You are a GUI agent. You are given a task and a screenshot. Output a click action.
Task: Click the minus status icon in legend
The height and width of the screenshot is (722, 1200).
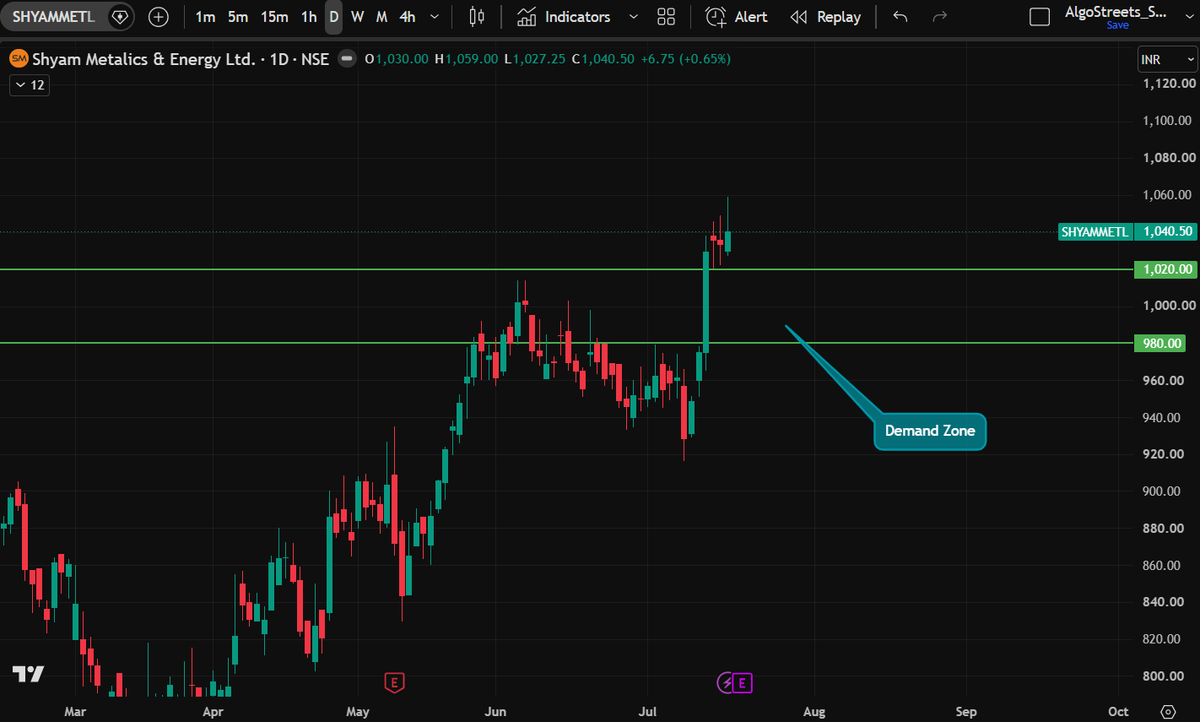click(347, 59)
